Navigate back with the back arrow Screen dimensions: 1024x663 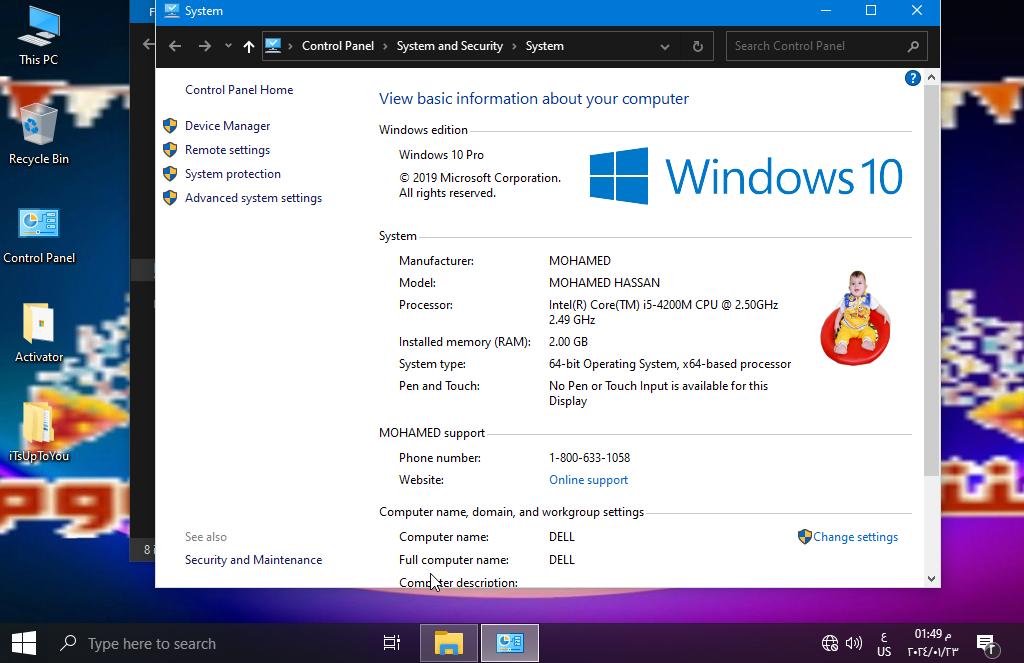pos(174,46)
